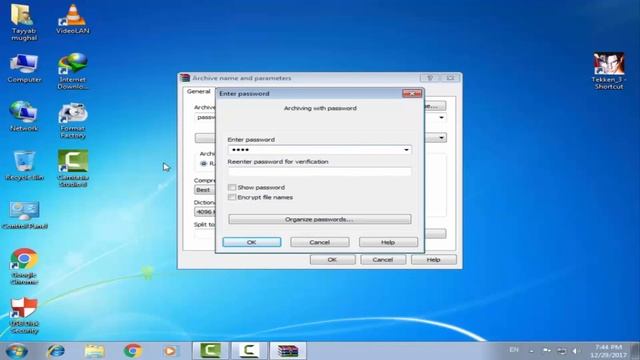This screenshot has width=640, height=360.
Task: Click OK in Archive name and parameters window
Action: click(x=332, y=260)
